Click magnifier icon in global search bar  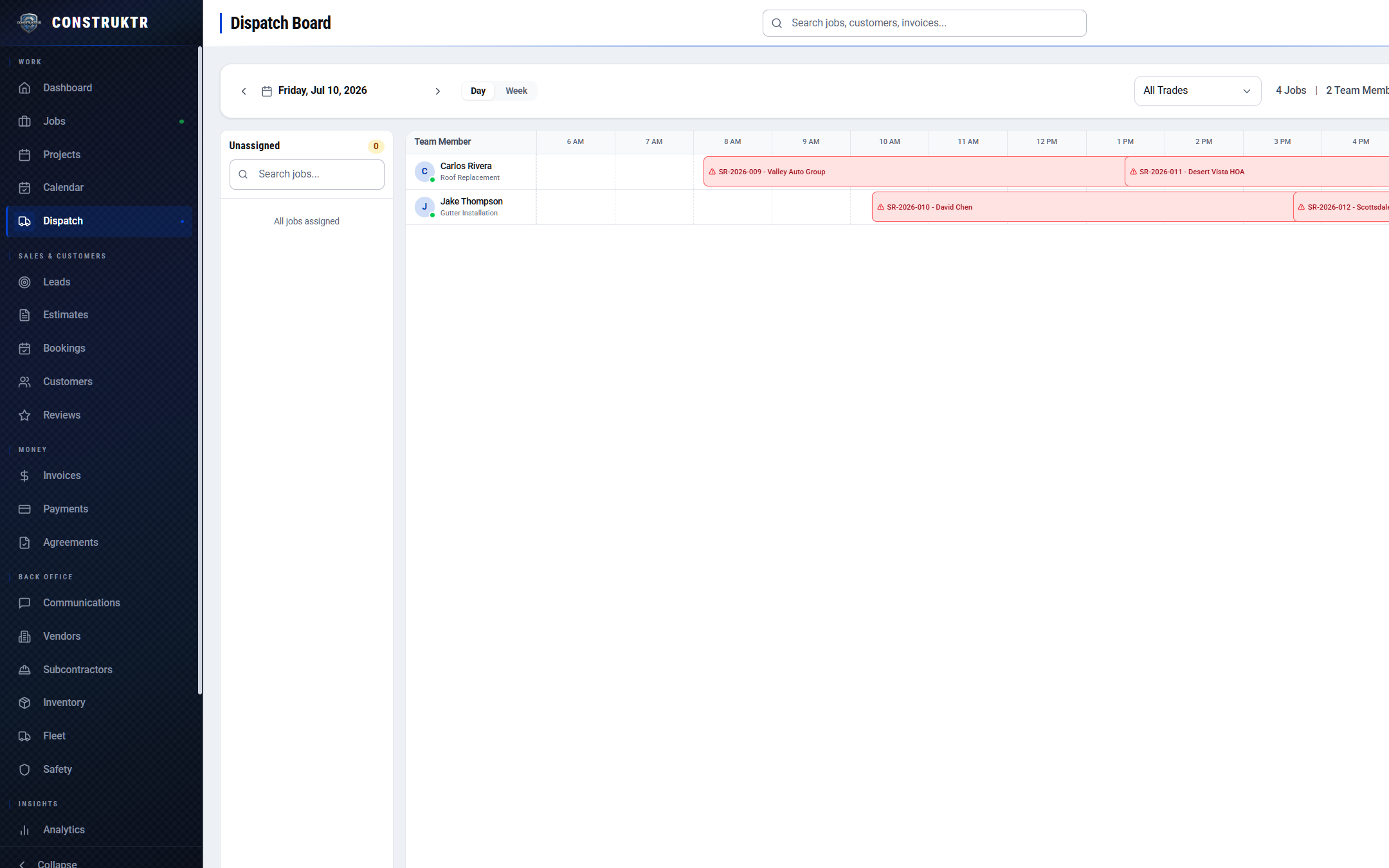777,23
